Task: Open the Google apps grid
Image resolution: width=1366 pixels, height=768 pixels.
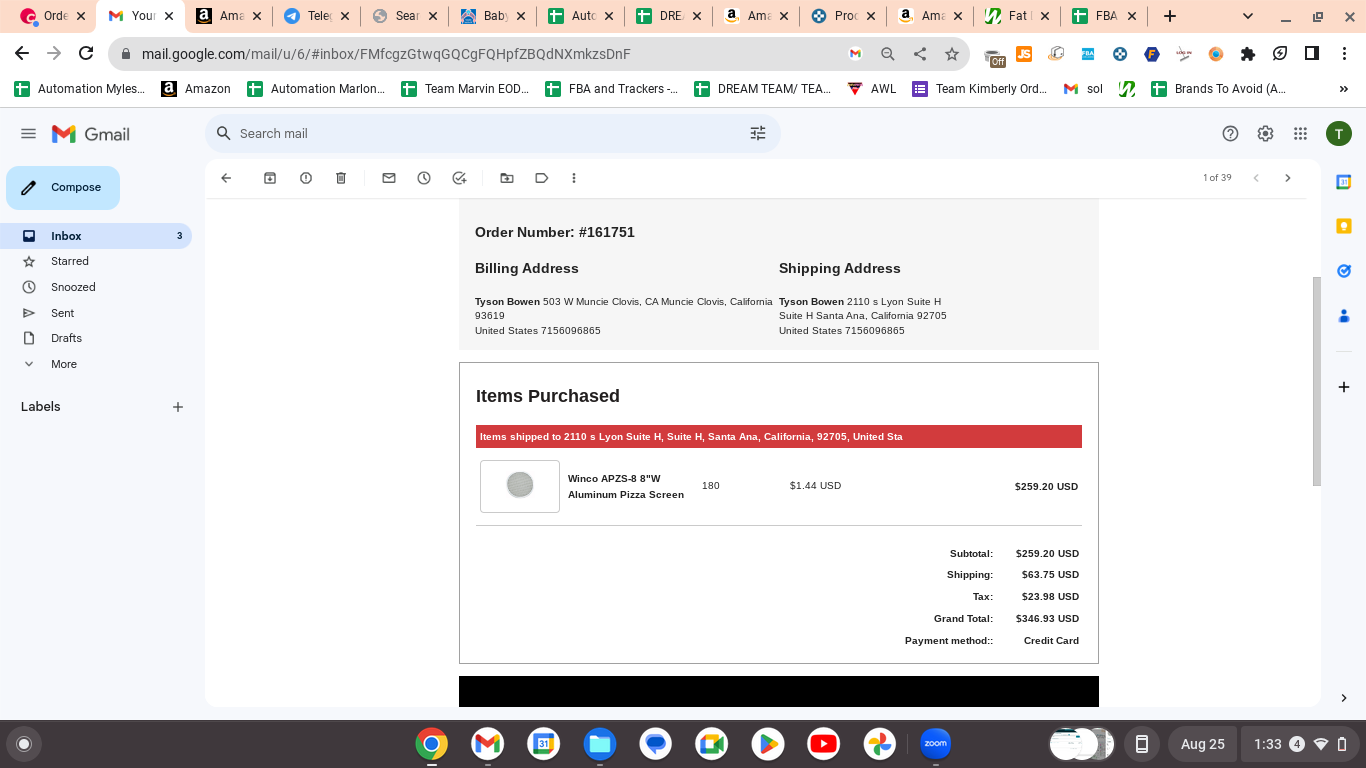Action: click(x=1300, y=134)
